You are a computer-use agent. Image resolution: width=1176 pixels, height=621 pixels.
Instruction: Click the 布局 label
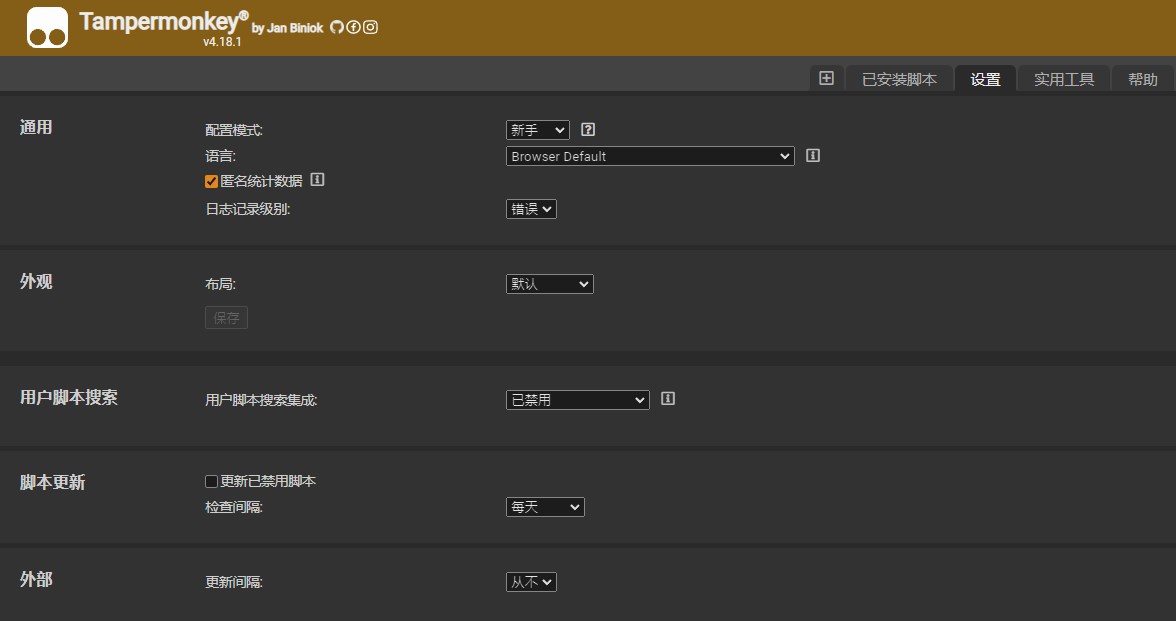(x=220, y=284)
